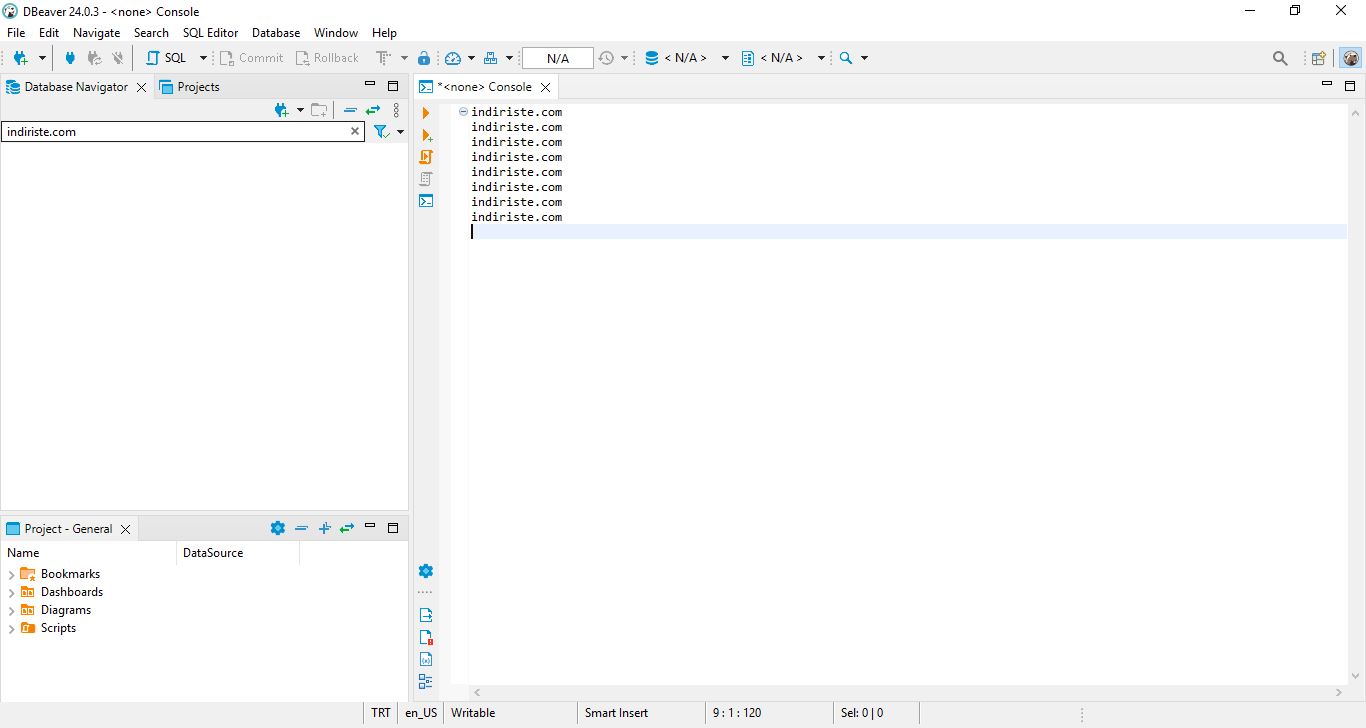Click the Explain Execution Plan icon
This screenshot has height=728, width=1366.
[426, 179]
